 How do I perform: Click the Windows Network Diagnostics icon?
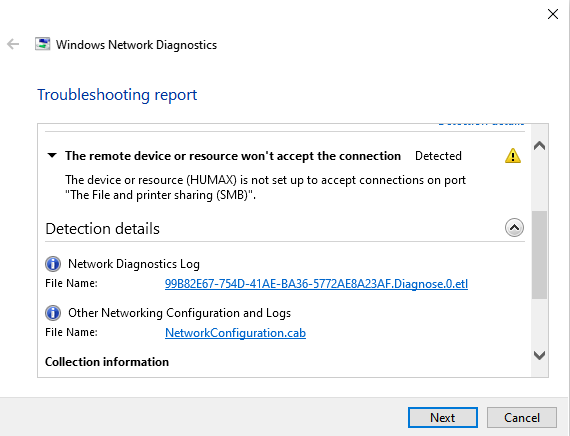click(x=43, y=44)
